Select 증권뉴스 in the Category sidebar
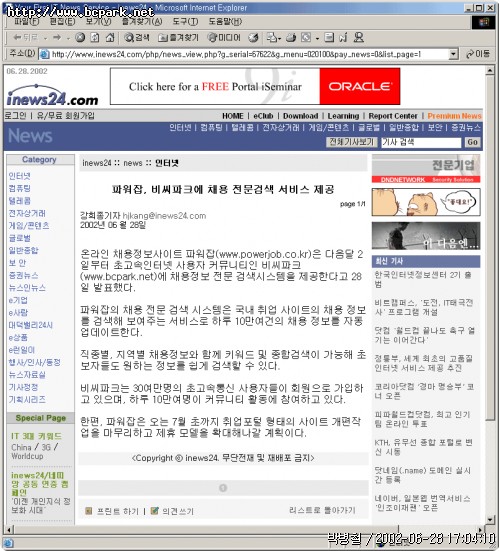The width and height of the screenshot is (500, 551). [x=23, y=275]
